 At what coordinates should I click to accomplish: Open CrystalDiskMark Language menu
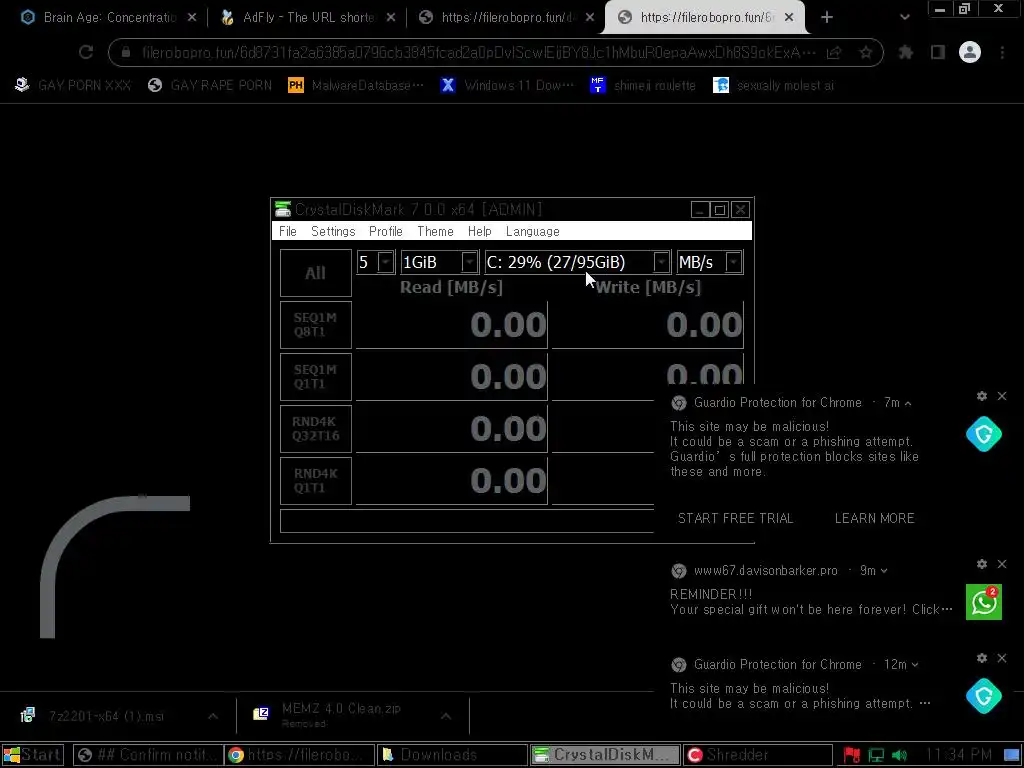point(532,231)
